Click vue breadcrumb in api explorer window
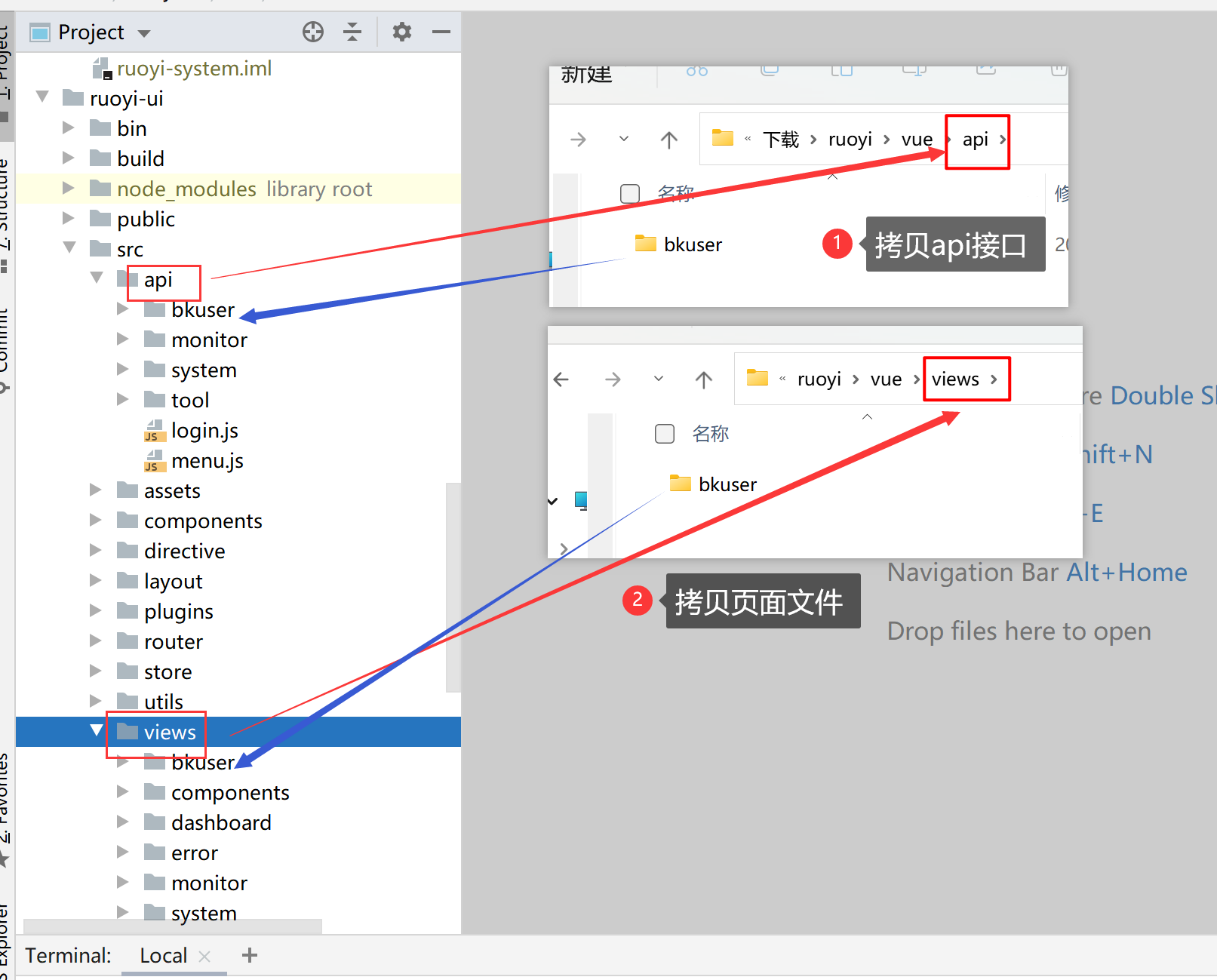1217x980 pixels. coord(917,140)
